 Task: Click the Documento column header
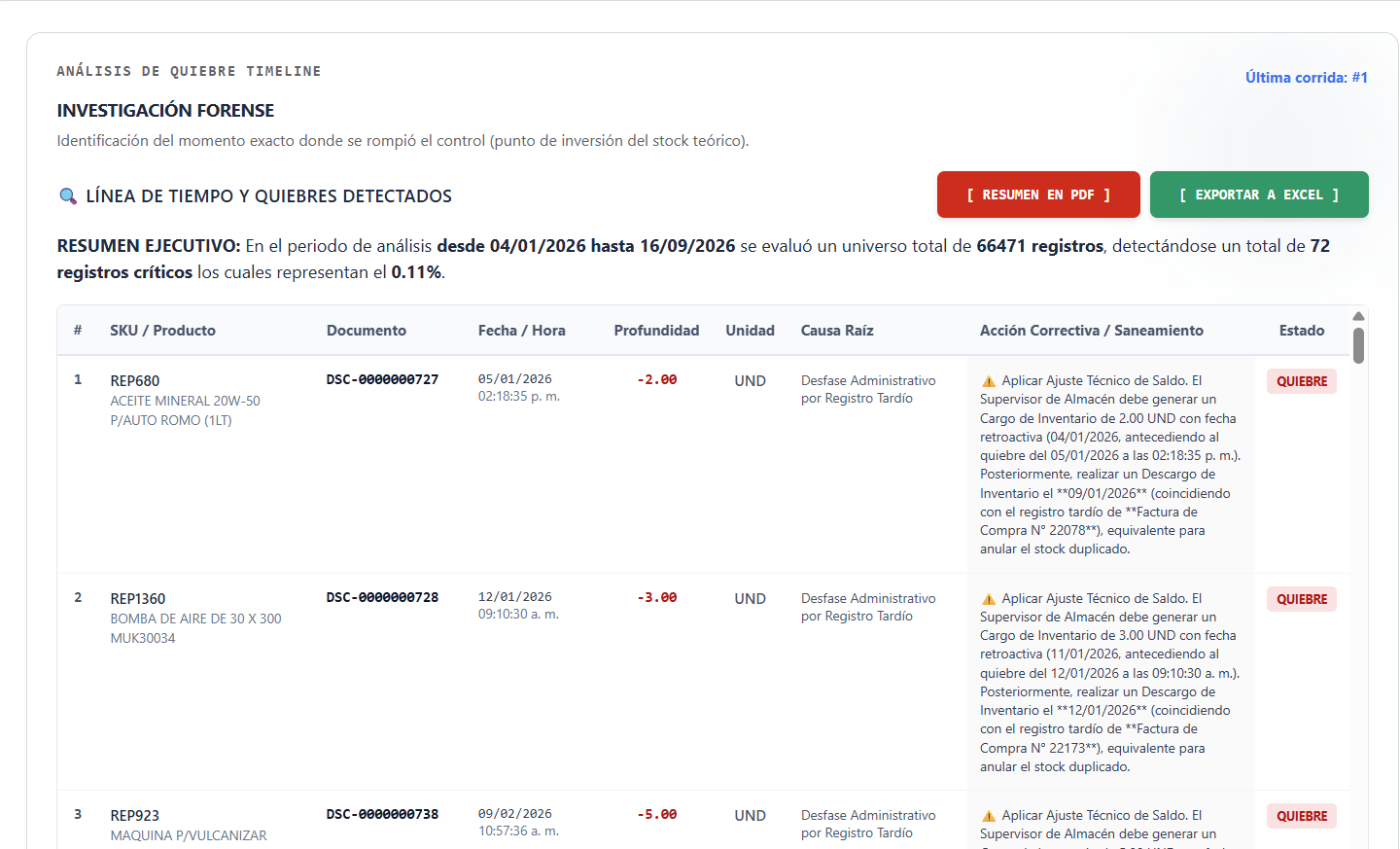pos(367,331)
